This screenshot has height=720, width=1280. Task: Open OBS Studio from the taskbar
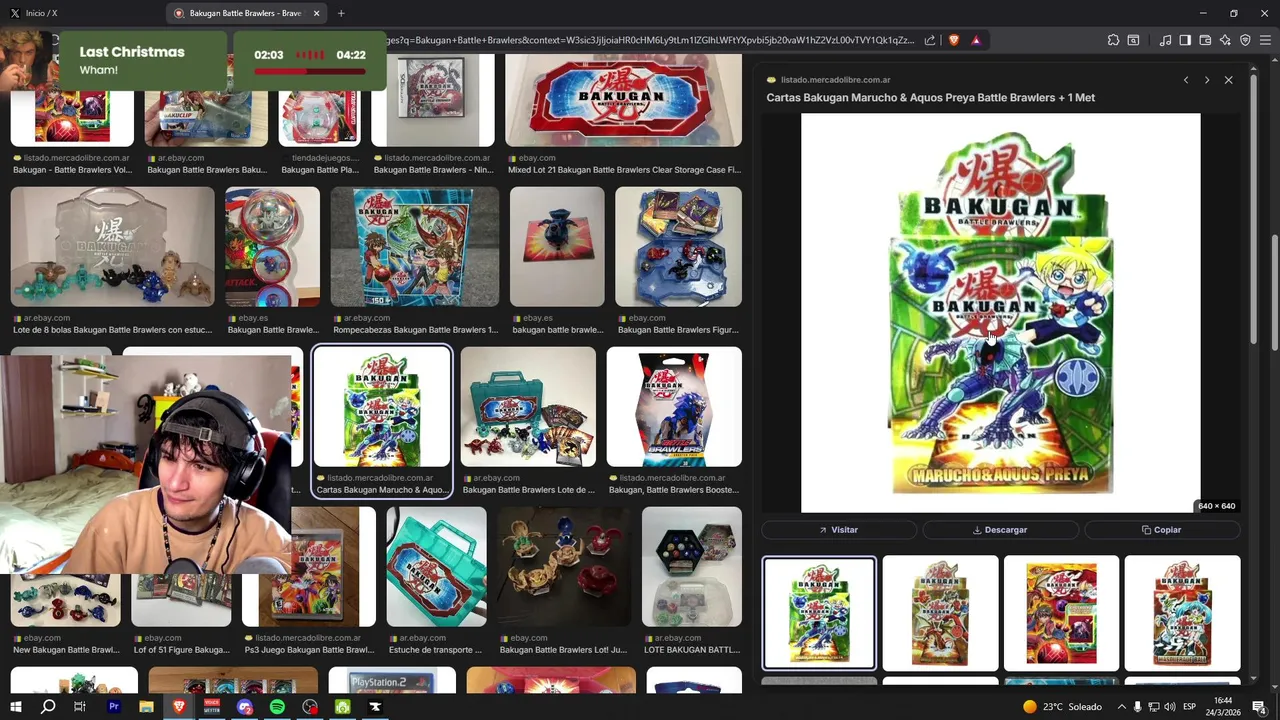pos(310,707)
